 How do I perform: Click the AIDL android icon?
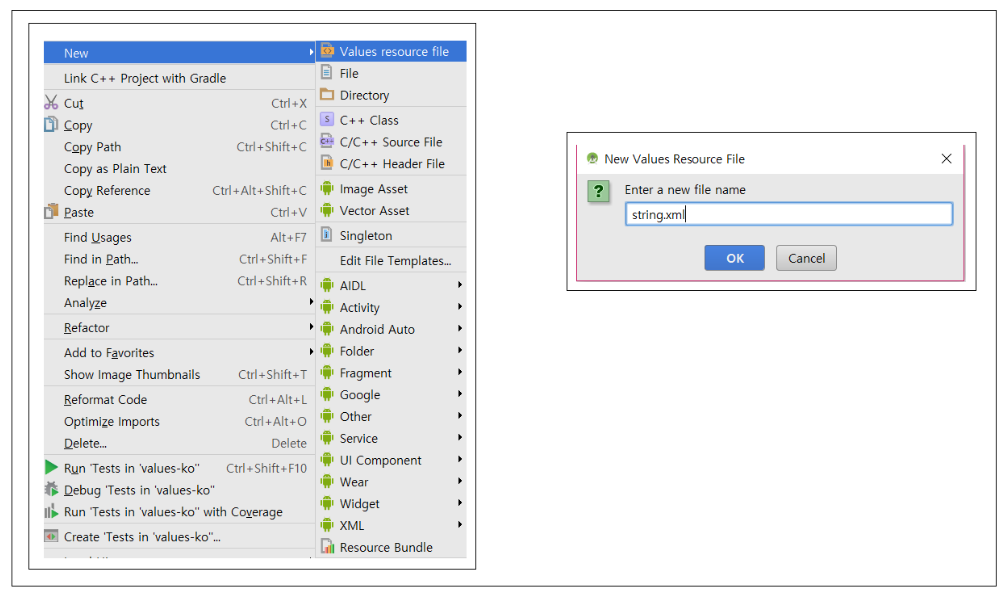[x=327, y=285]
